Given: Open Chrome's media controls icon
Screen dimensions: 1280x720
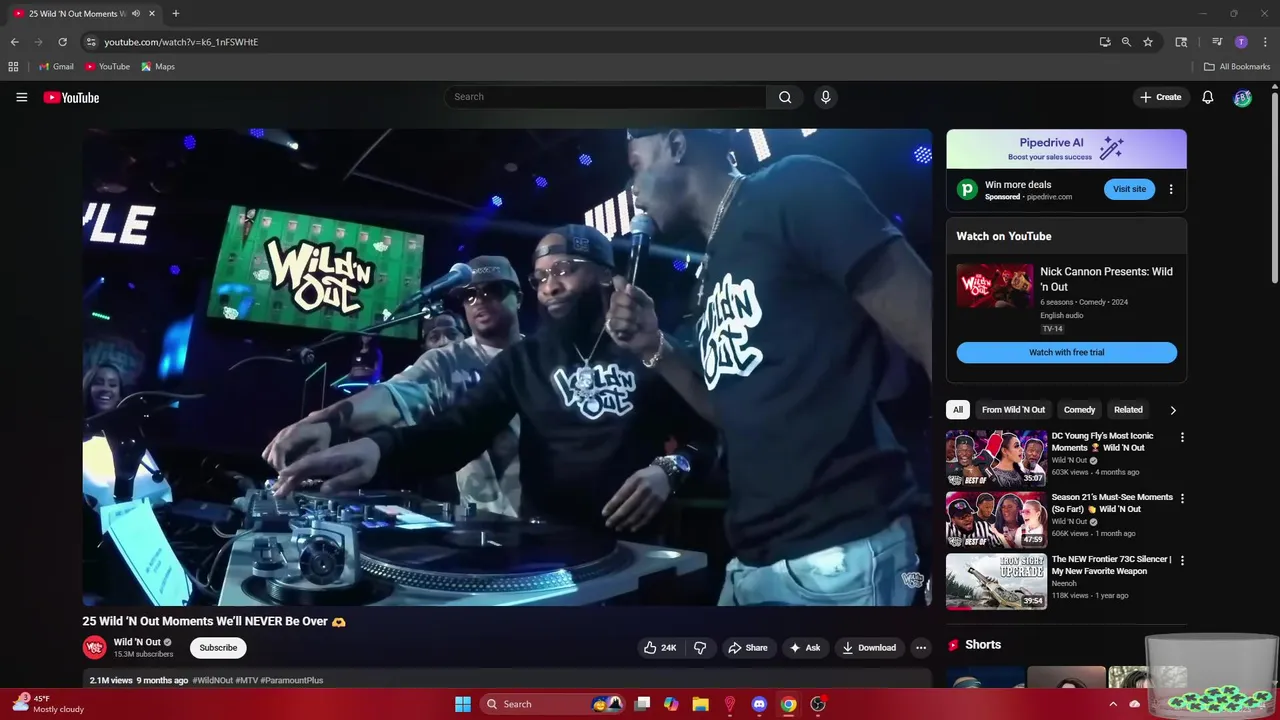Looking at the screenshot, I should tap(1217, 42).
